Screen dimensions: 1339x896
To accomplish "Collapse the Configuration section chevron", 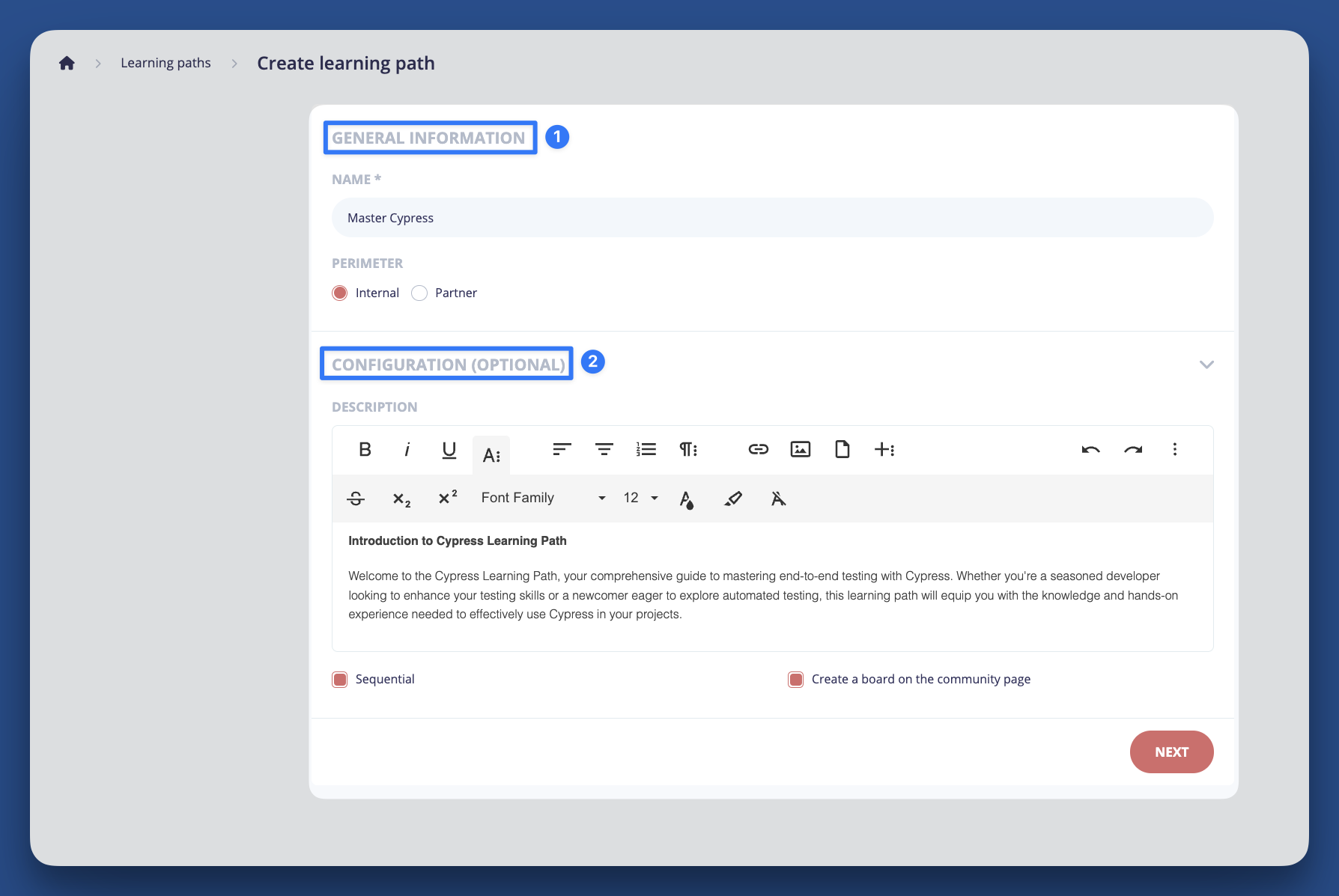I will 1206,365.
